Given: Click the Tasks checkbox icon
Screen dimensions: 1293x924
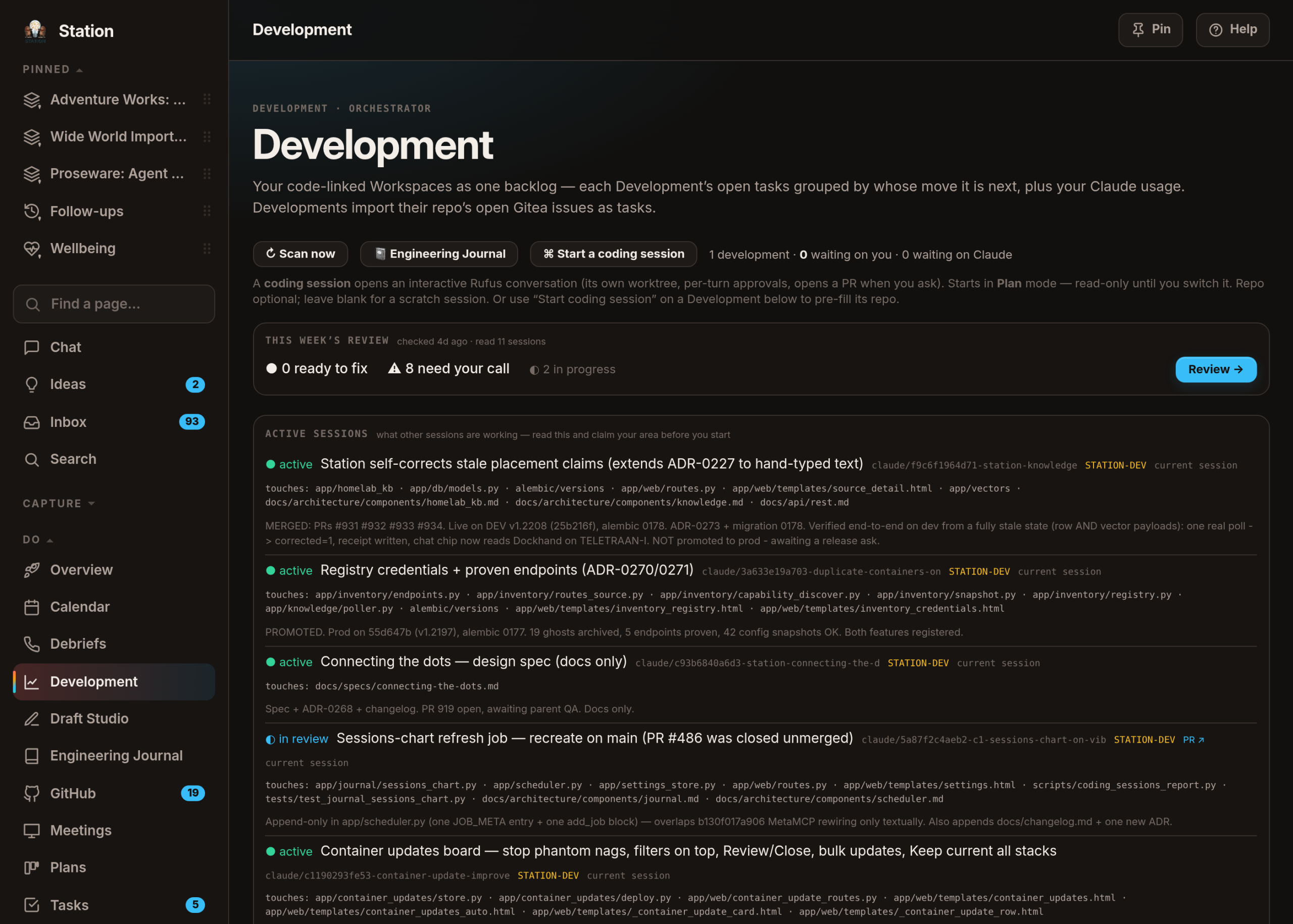Looking at the screenshot, I should coord(32,905).
